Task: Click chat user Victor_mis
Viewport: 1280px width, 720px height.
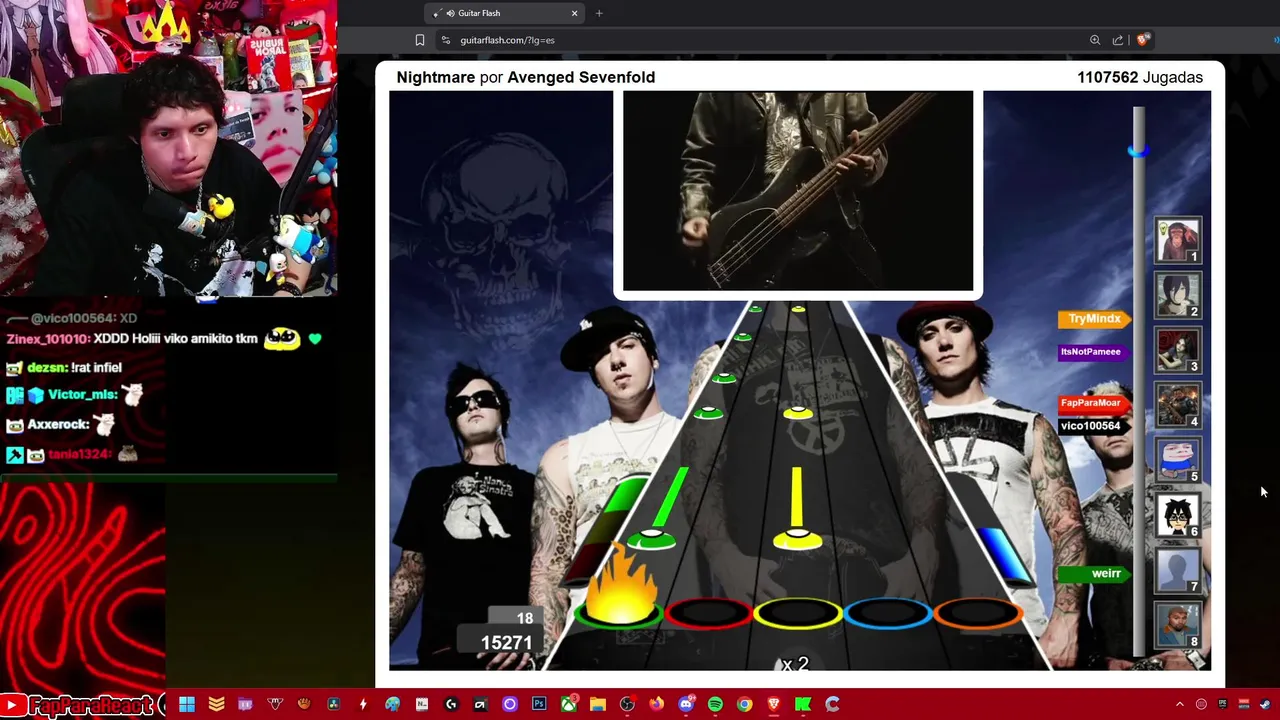Action: click(82, 395)
